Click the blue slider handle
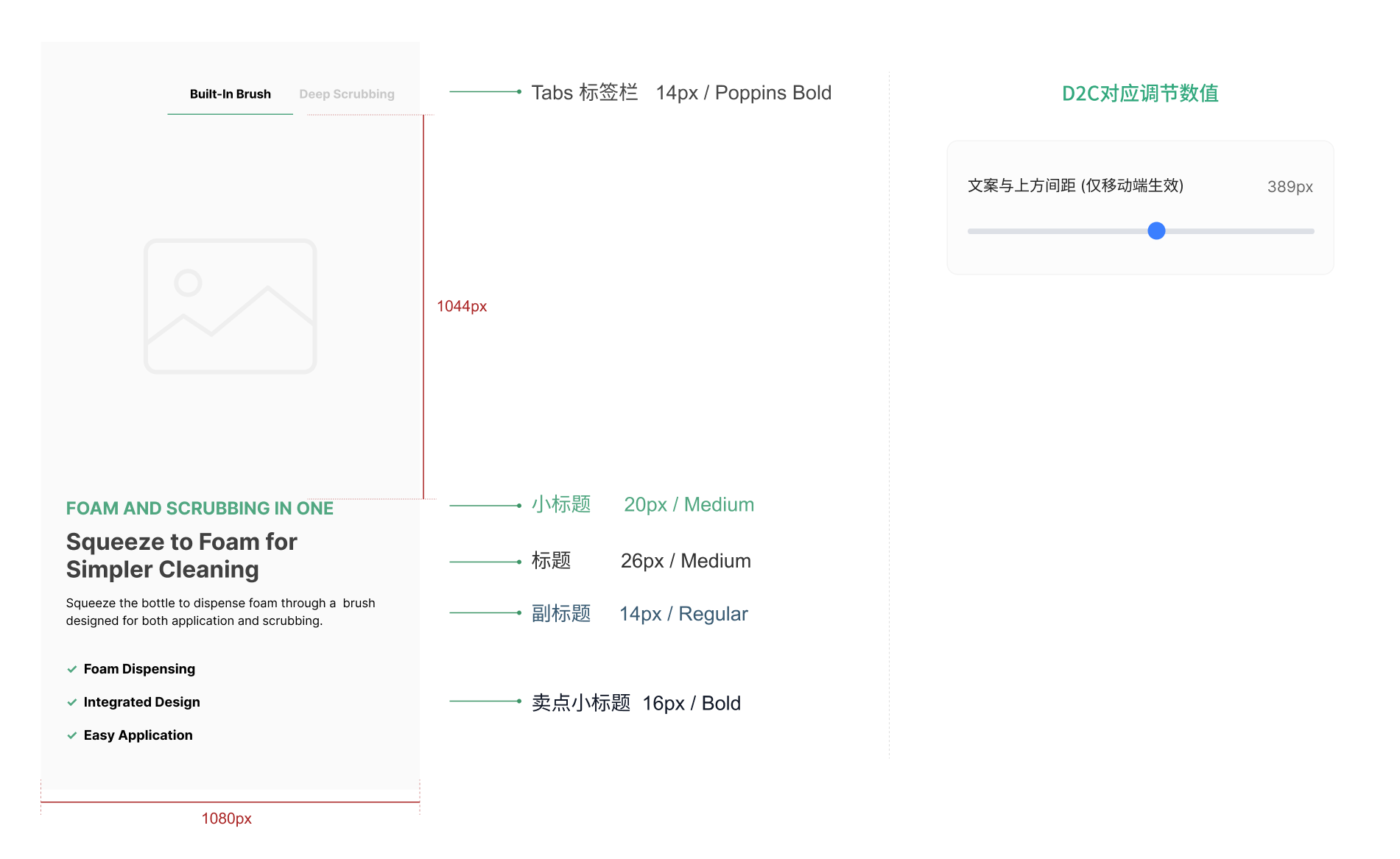The width and height of the screenshot is (1400, 859). (1156, 231)
